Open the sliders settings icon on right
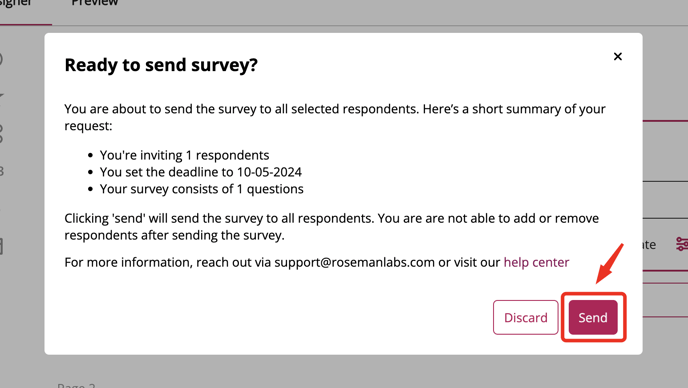The width and height of the screenshot is (688, 388). (681, 244)
